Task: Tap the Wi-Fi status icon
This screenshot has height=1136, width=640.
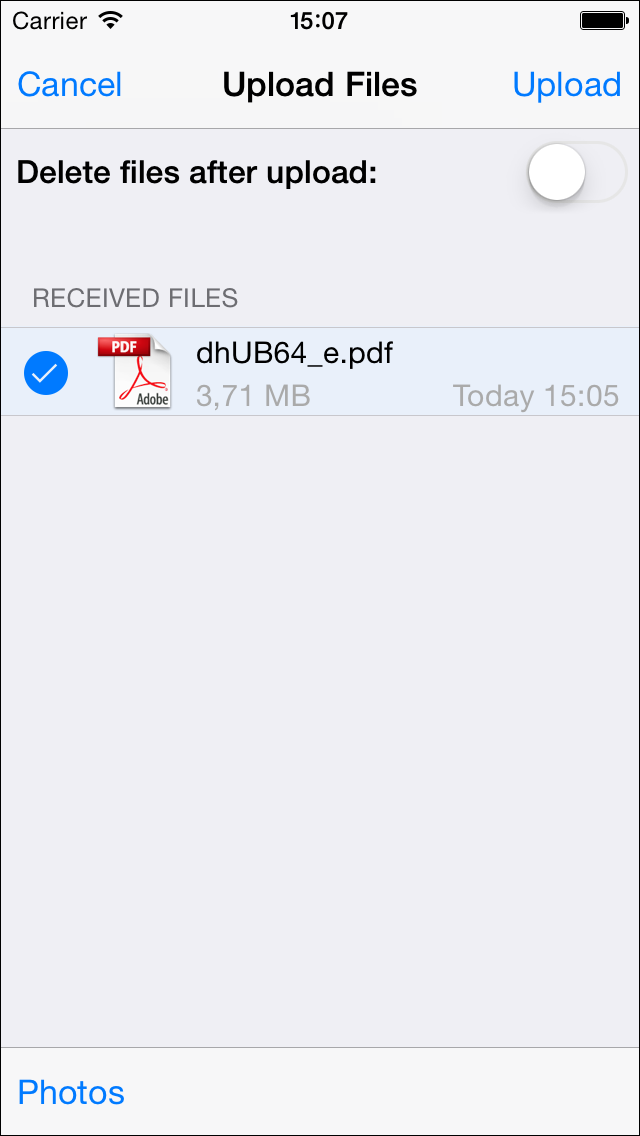Action: tap(110, 20)
